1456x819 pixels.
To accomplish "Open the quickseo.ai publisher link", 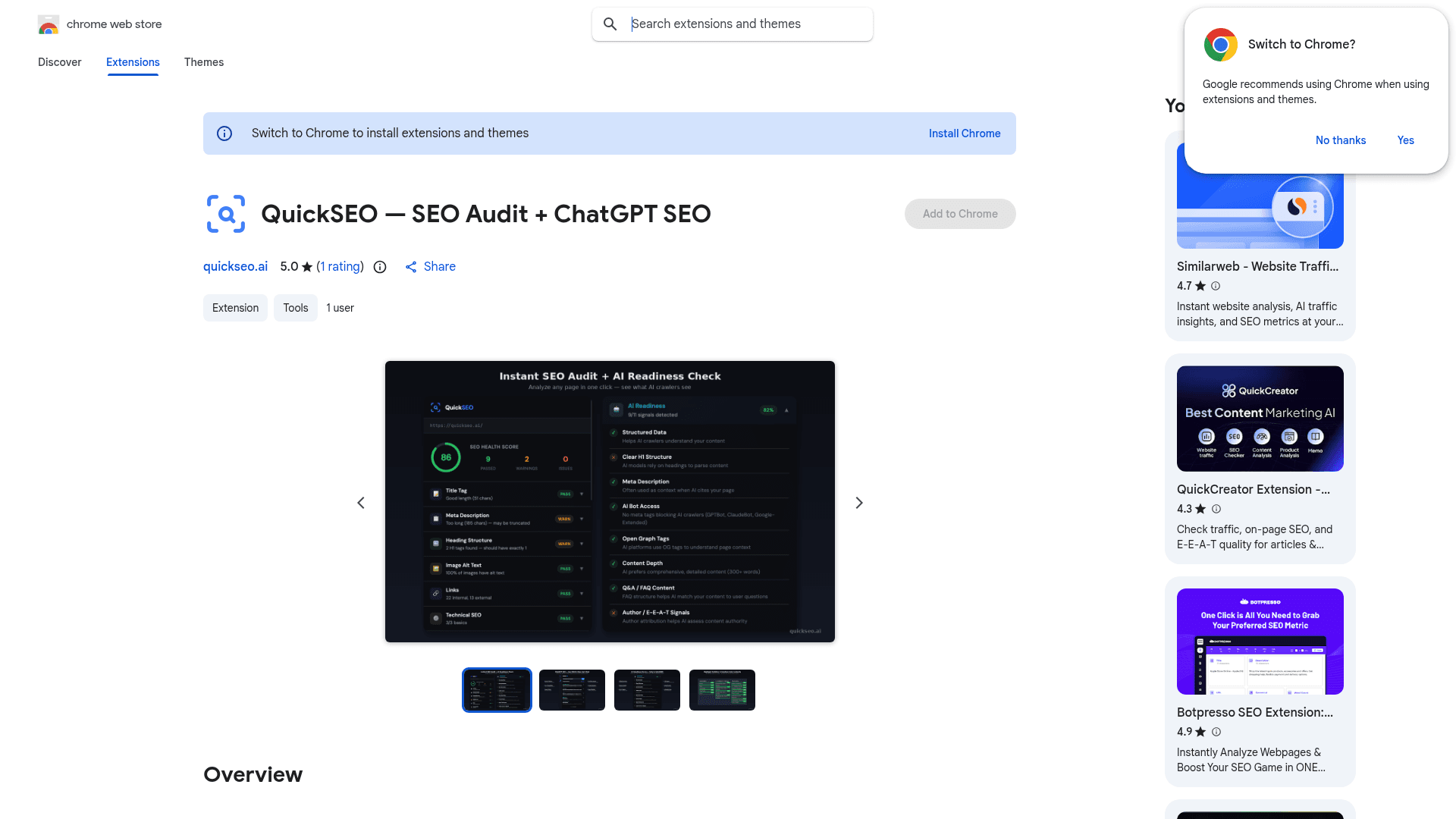I will coord(234,266).
